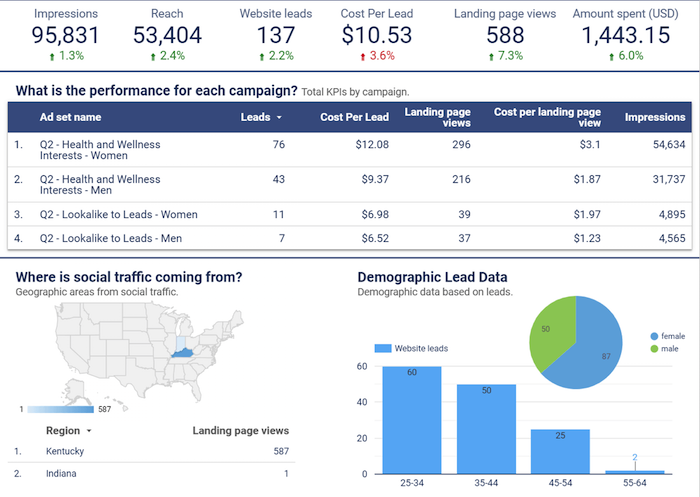
Task: Select the Health and Wellness Interests - Men row
Action: point(350,184)
